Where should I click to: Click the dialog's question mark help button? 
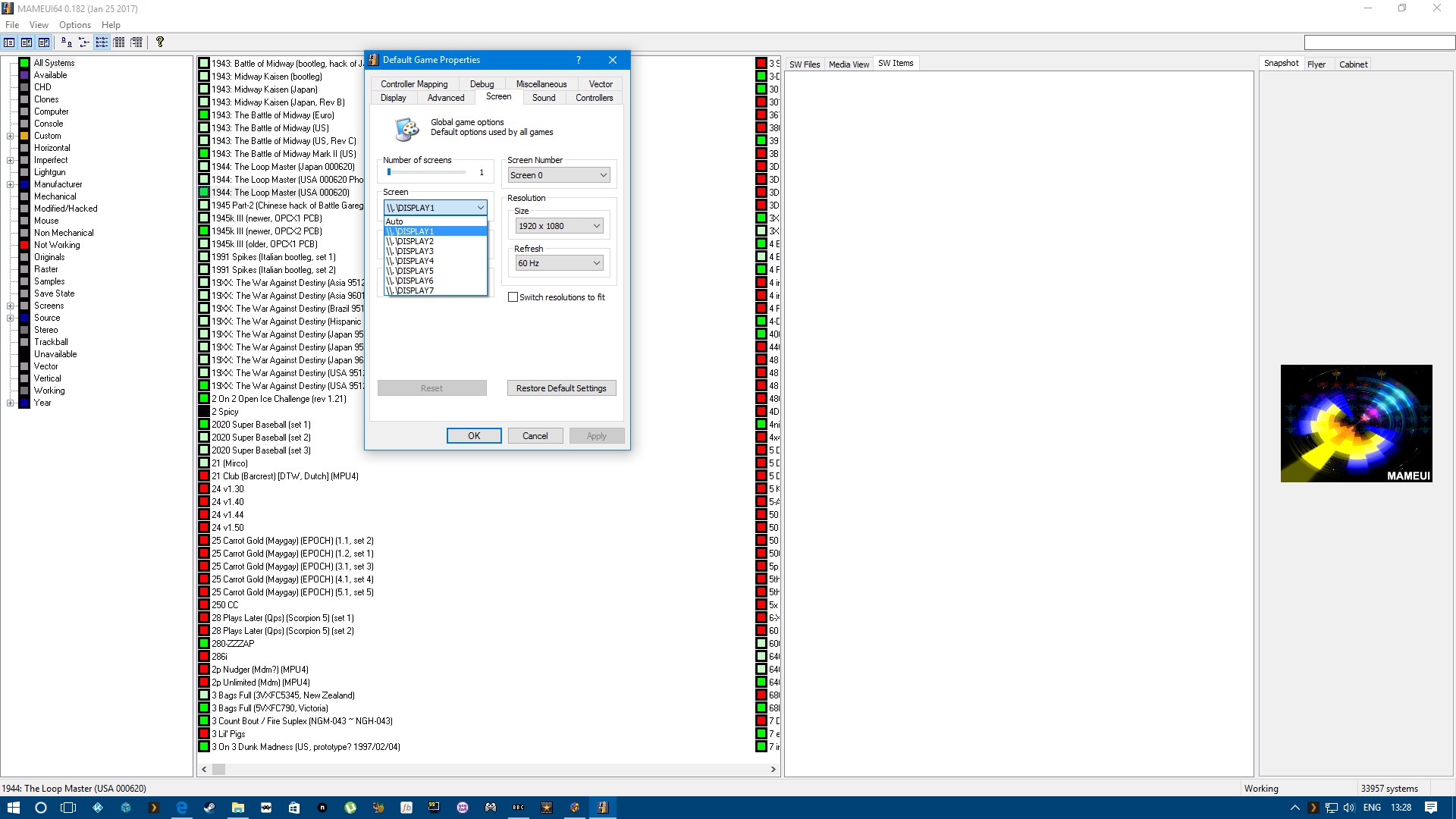[x=579, y=60]
